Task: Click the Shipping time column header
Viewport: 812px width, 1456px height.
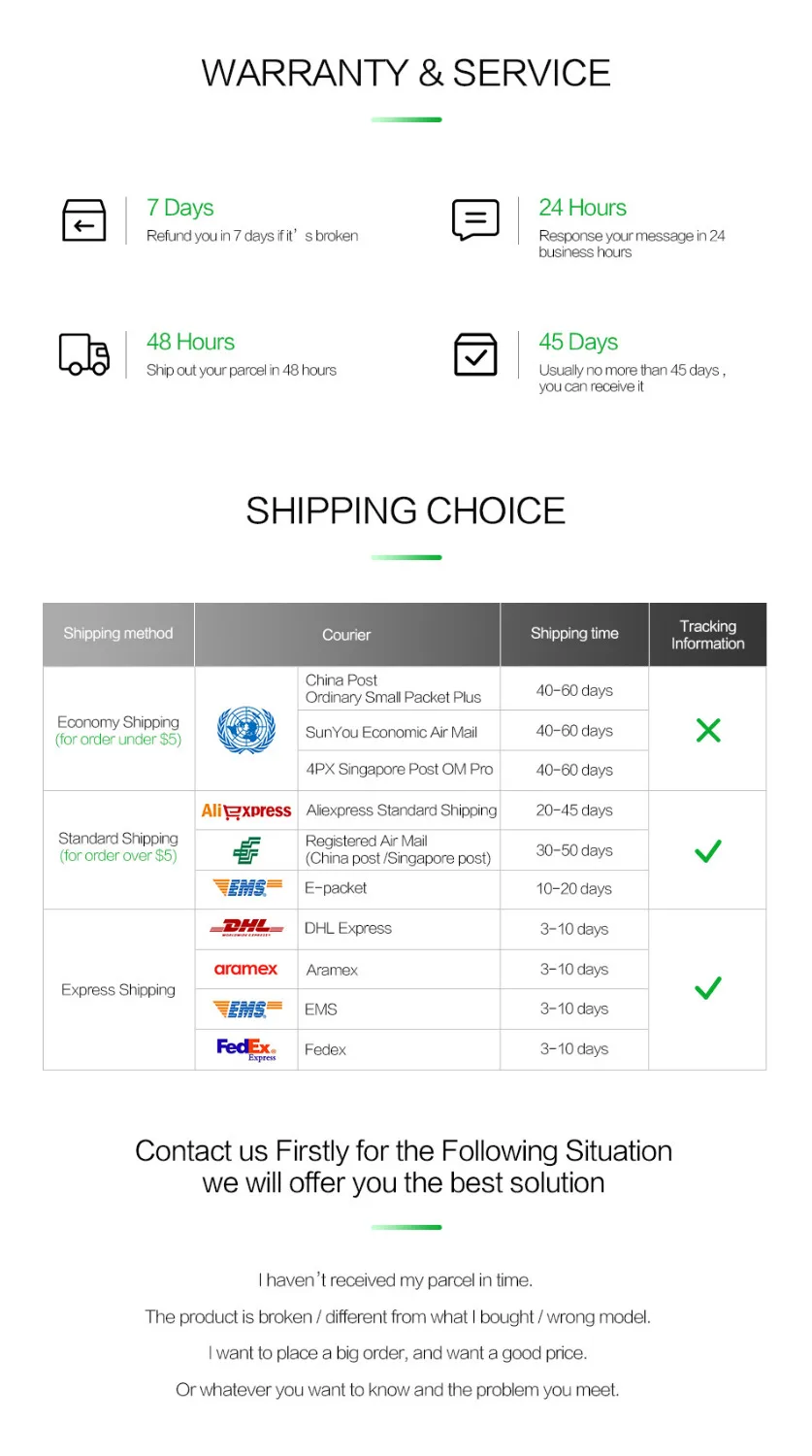Action: [x=574, y=634]
